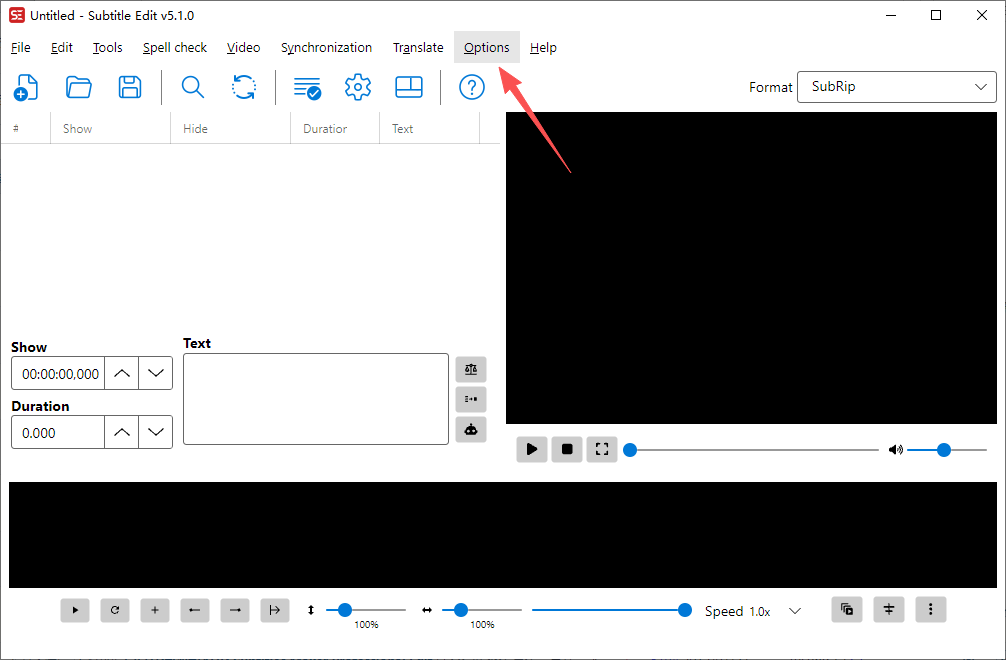Click the Duration input field

[x=58, y=432]
